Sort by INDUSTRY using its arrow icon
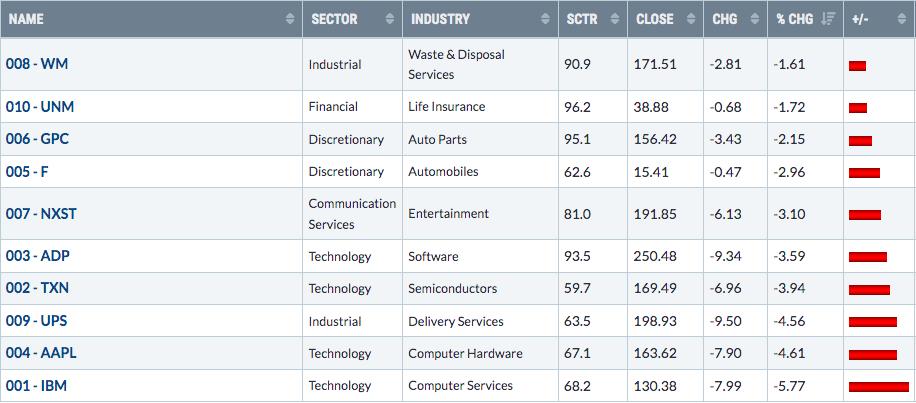The image size is (916, 403). [x=546, y=19]
